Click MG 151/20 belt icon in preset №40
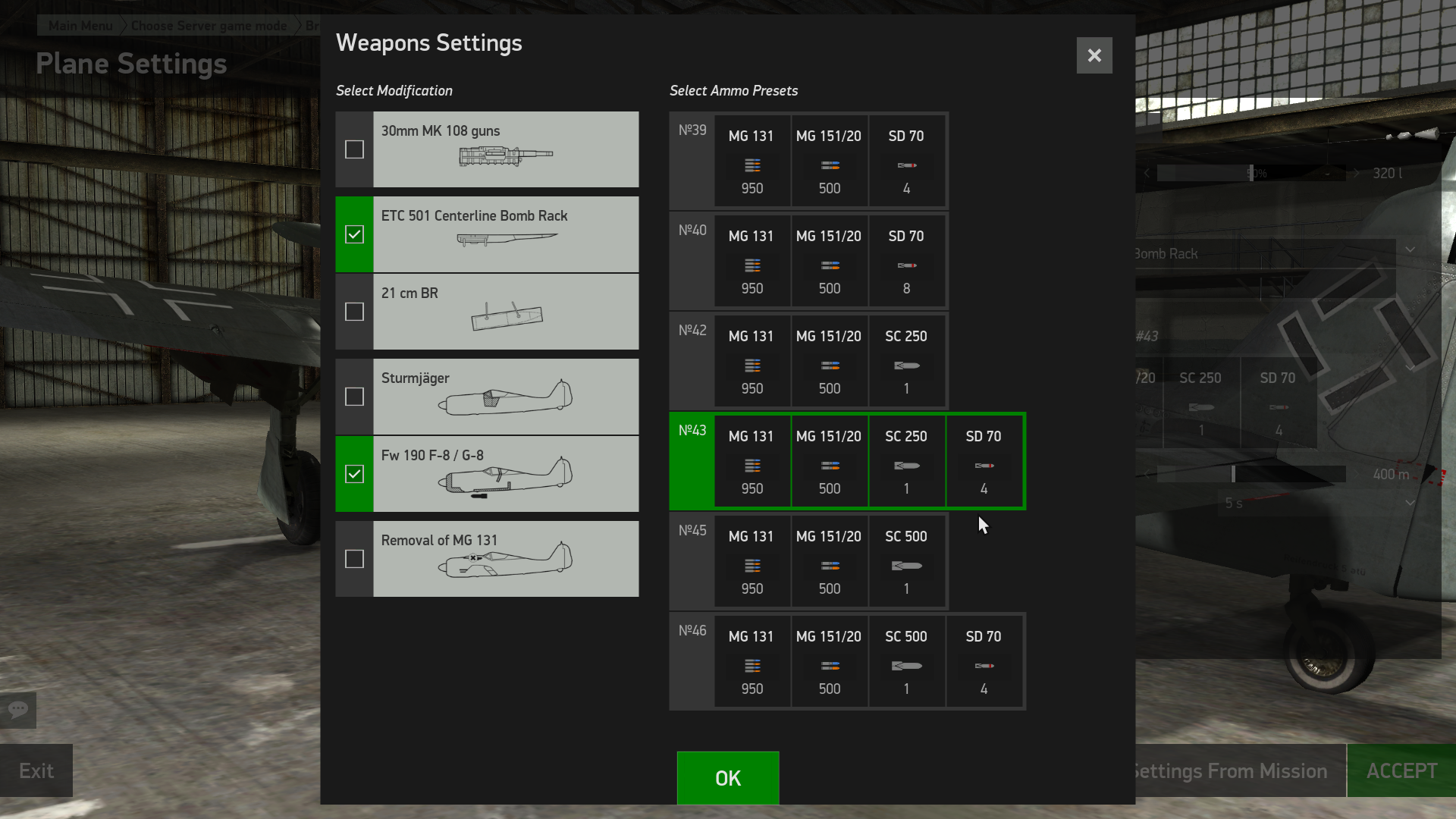The width and height of the screenshot is (1456, 819). click(x=830, y=265)
